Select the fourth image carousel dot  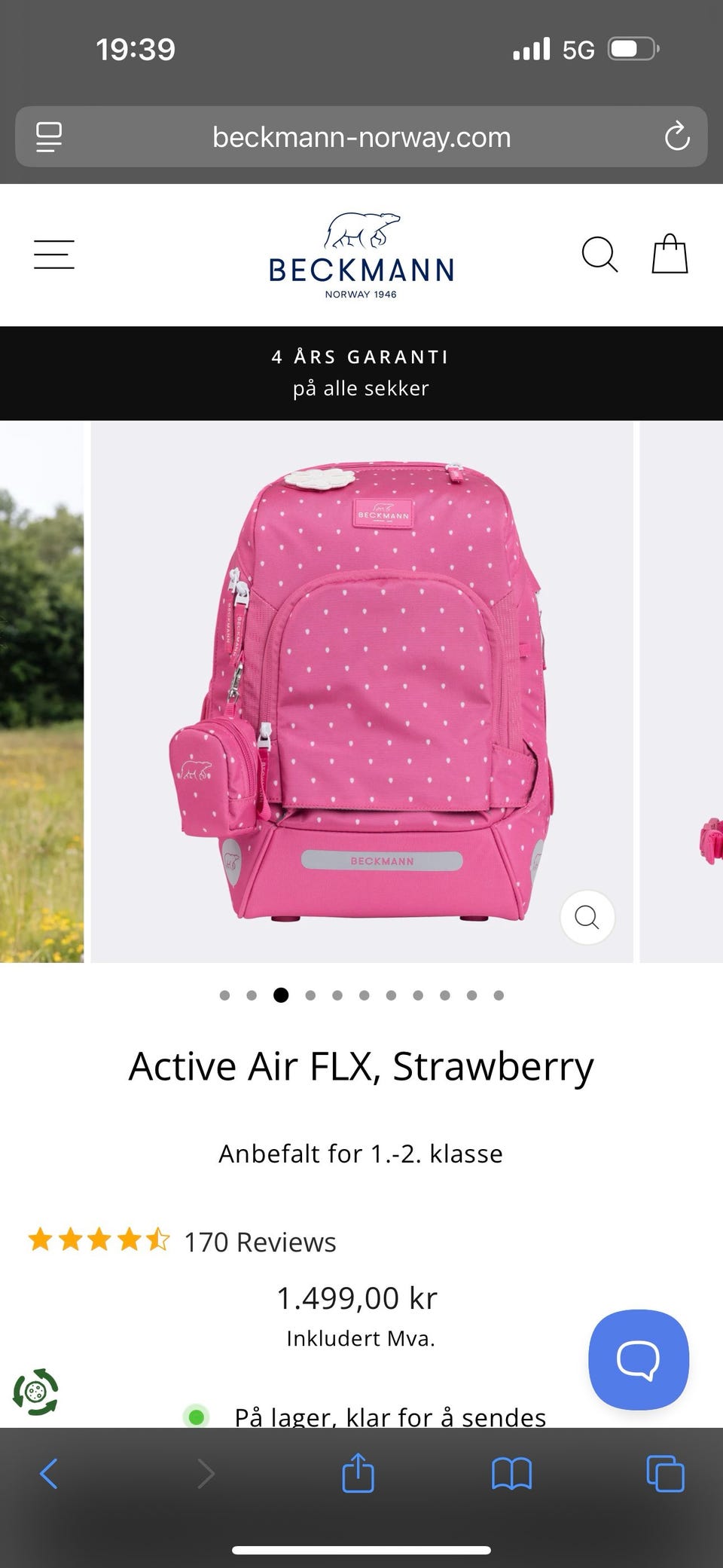point(310,995)
